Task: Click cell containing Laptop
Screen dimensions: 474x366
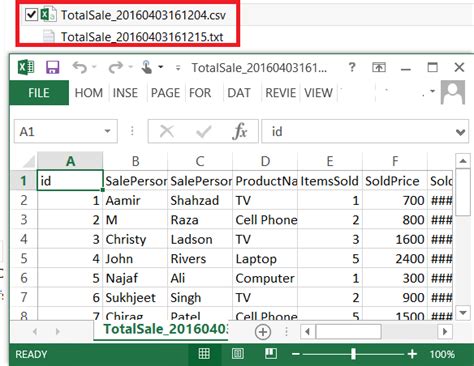Action: (265, 259)
